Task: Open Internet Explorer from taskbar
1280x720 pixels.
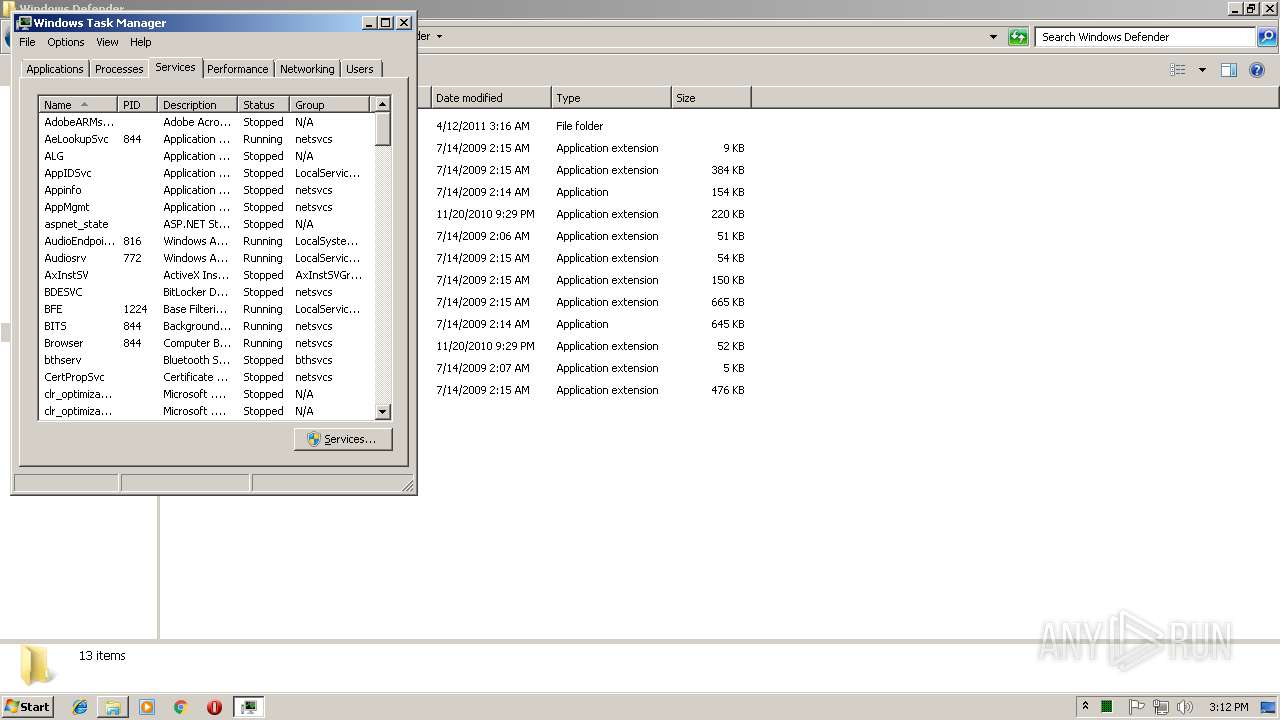Action: (x=80, y=707)
